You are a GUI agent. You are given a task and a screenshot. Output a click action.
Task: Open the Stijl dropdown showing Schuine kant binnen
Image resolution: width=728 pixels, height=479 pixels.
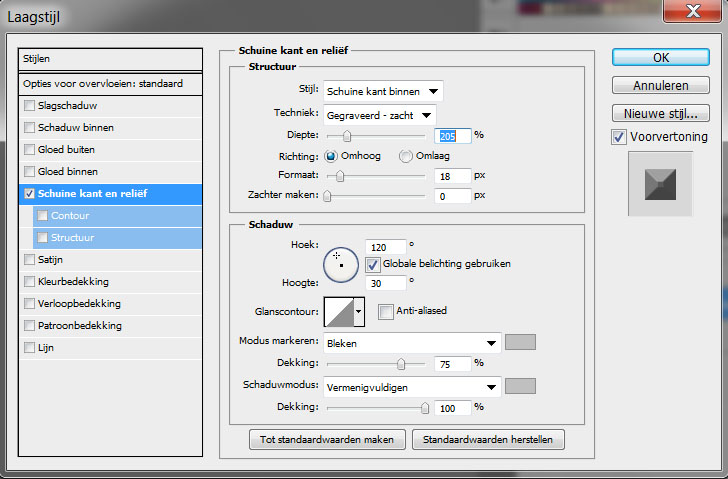coord(383,91)
